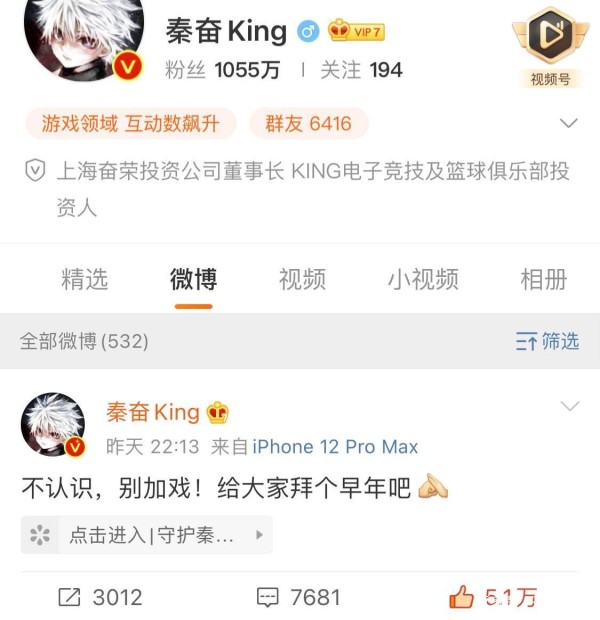Like the post with thumbs-up icon
Viewport: 600px width, 620px height.
coord(461,597)
